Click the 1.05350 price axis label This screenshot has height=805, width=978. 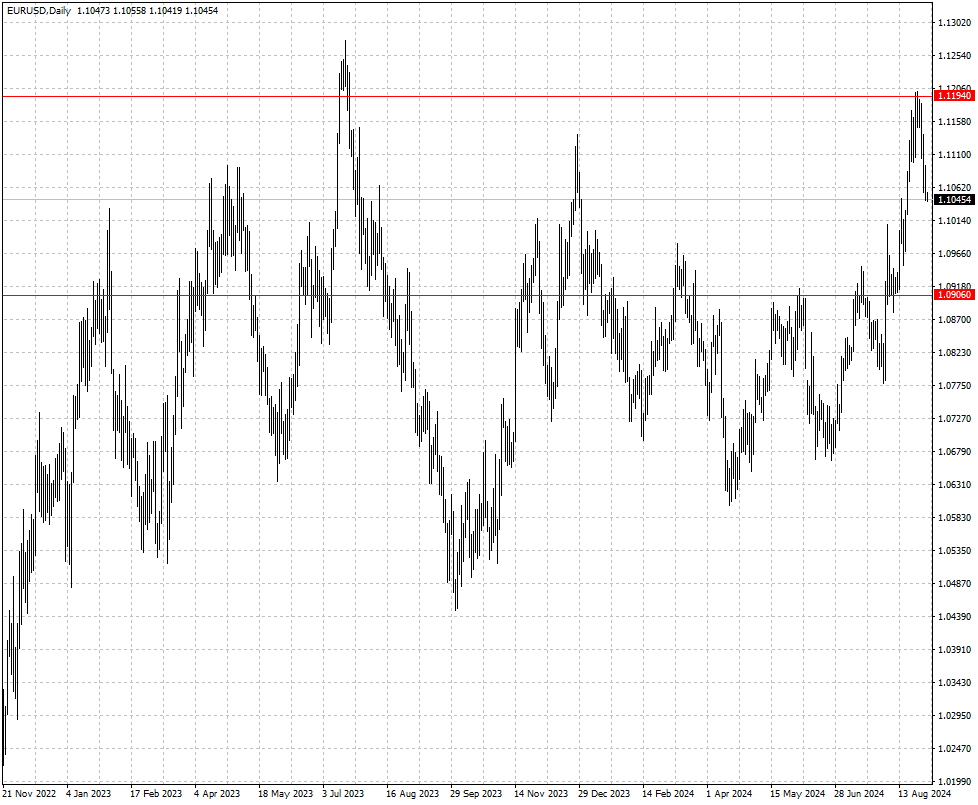coord(954,551)
